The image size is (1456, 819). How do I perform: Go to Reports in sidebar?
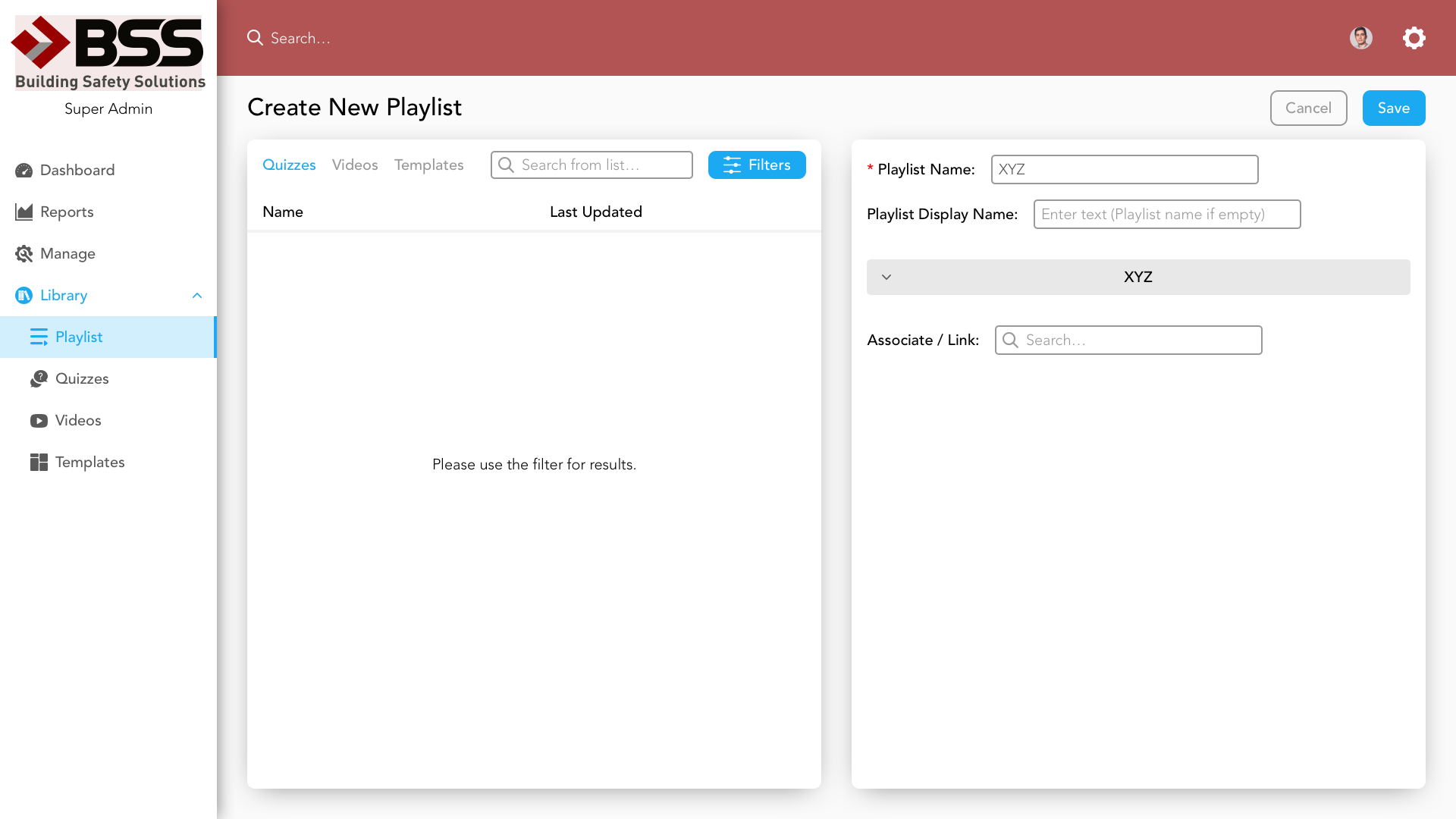pyautogui.click(x=67, y=212)
